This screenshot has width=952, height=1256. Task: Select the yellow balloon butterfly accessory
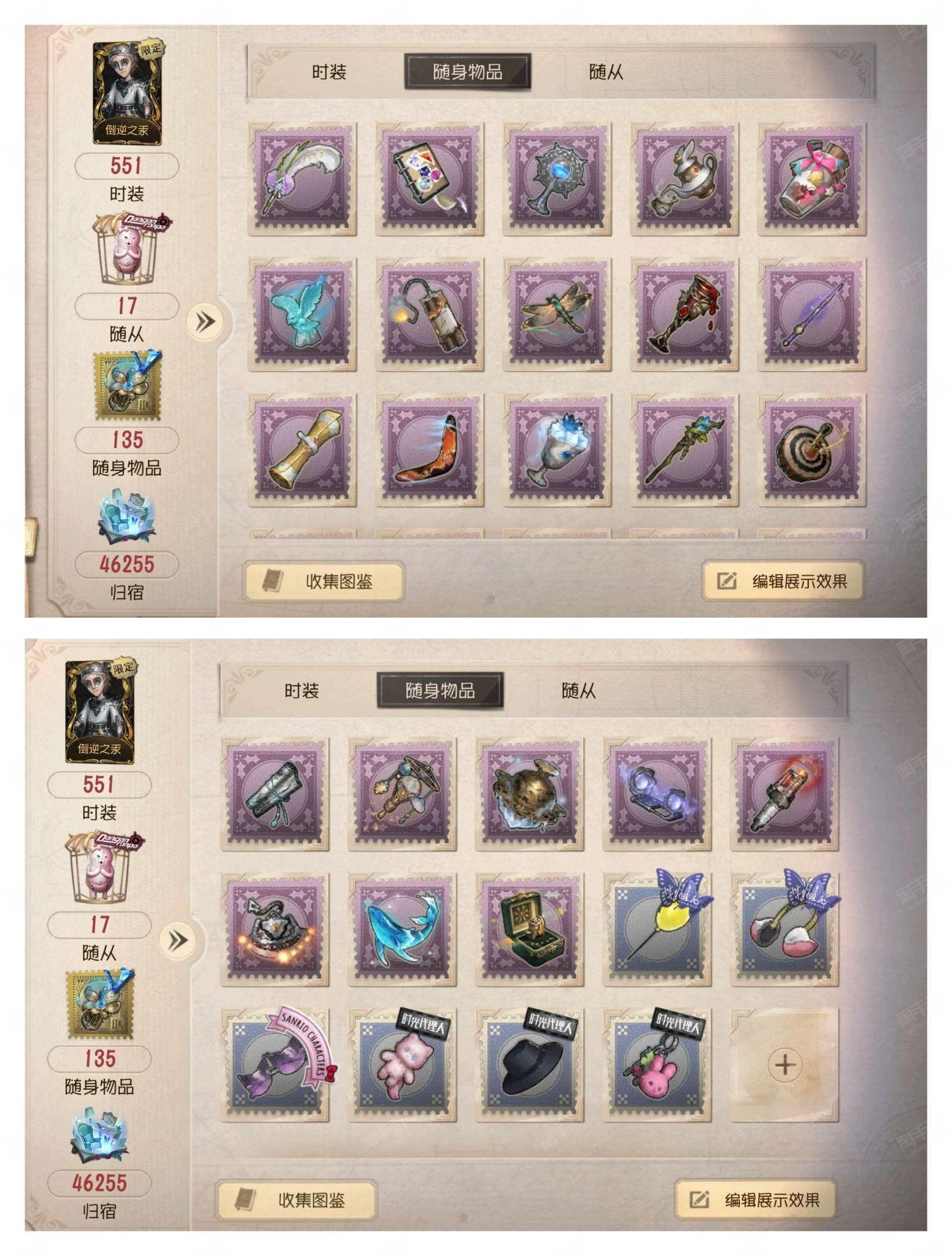657,930
